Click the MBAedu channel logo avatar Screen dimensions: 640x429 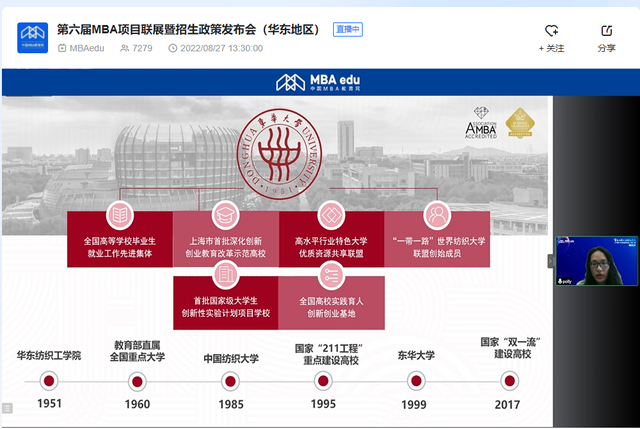[32, 38]
